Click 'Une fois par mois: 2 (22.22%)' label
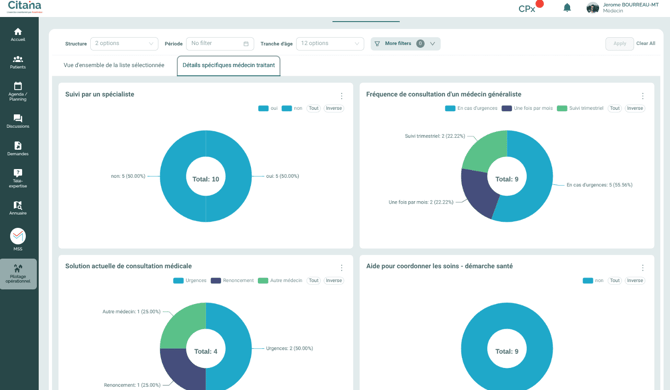670x390 pixels. click(x=421, y=202)
